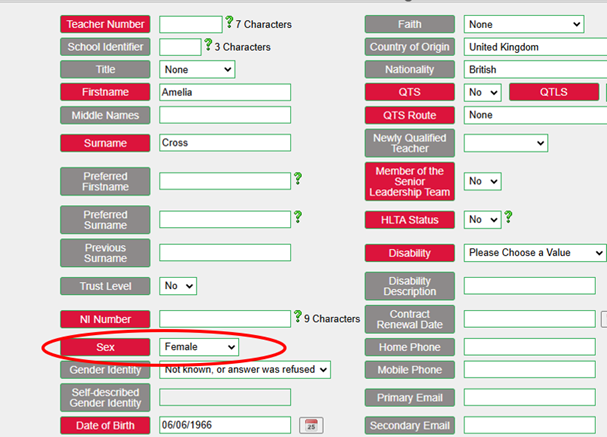The width and height of the screenshot is (607, 437).
Task: Click the Surname field containing Cross
Action: pyautogui.click(x=225, y=143)
